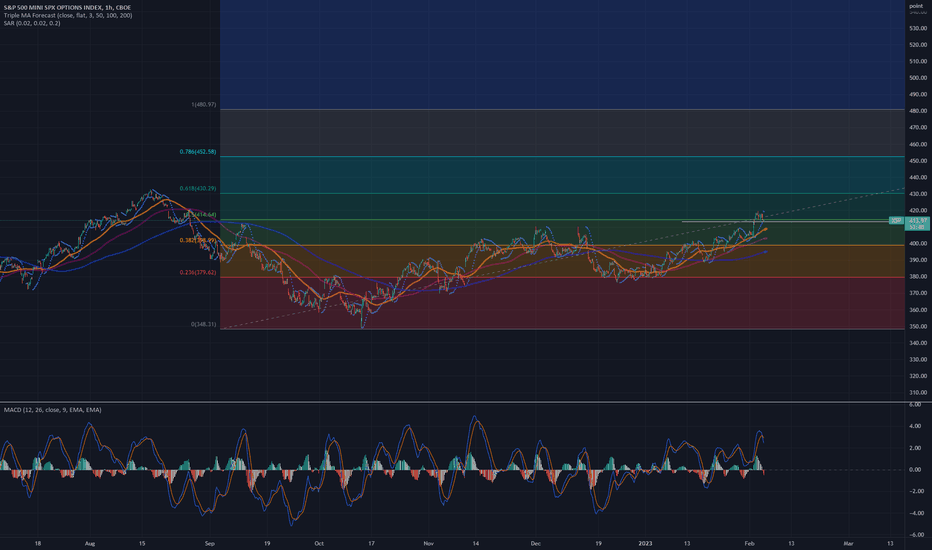Click the 320.00 price axis label
The height and width of the screenshot is (550, 932).
(x=918, y=376)
